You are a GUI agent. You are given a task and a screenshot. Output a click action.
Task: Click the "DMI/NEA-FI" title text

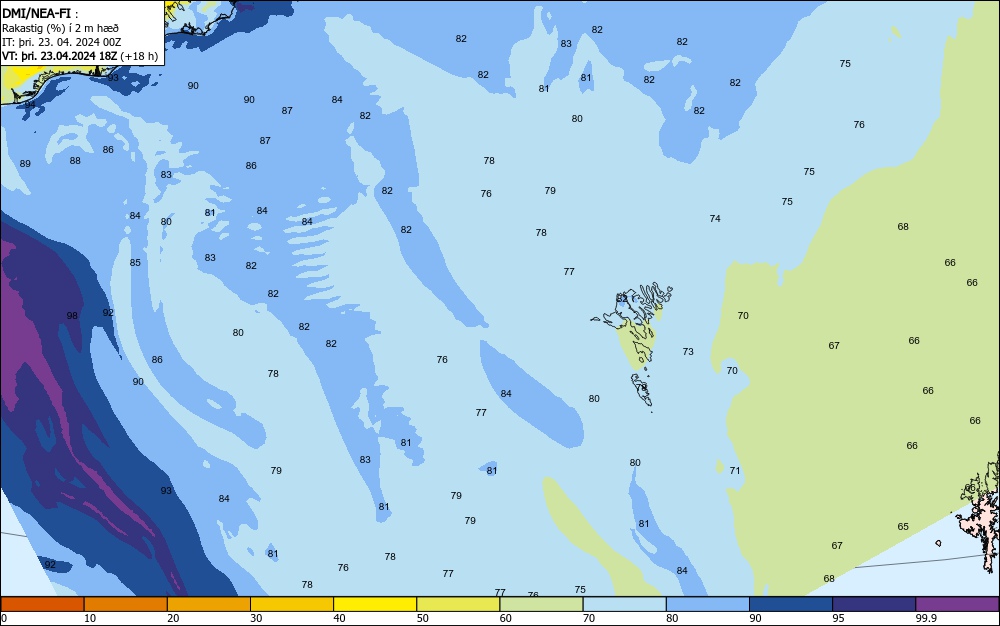(36, 13)
